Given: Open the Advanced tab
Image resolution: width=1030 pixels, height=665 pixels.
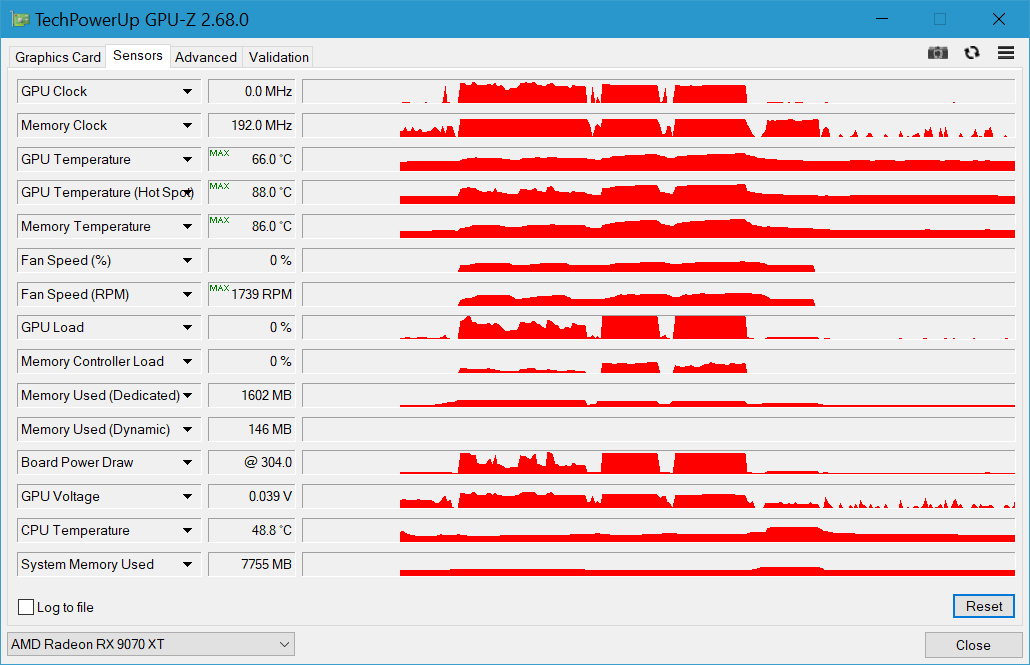Looking at the screenshot, I should click(x=206, y=57).
